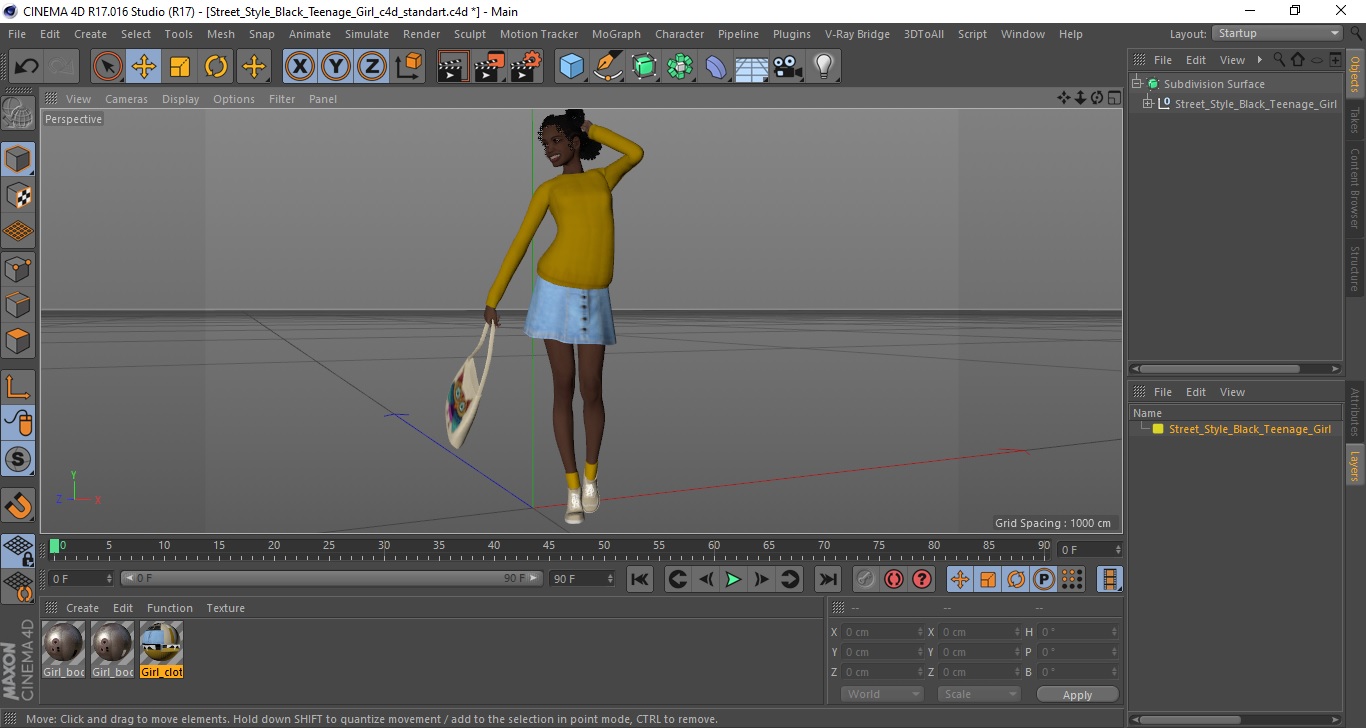1366x728 pixels.
Task: Play animation forward
Action: [733, 579]
